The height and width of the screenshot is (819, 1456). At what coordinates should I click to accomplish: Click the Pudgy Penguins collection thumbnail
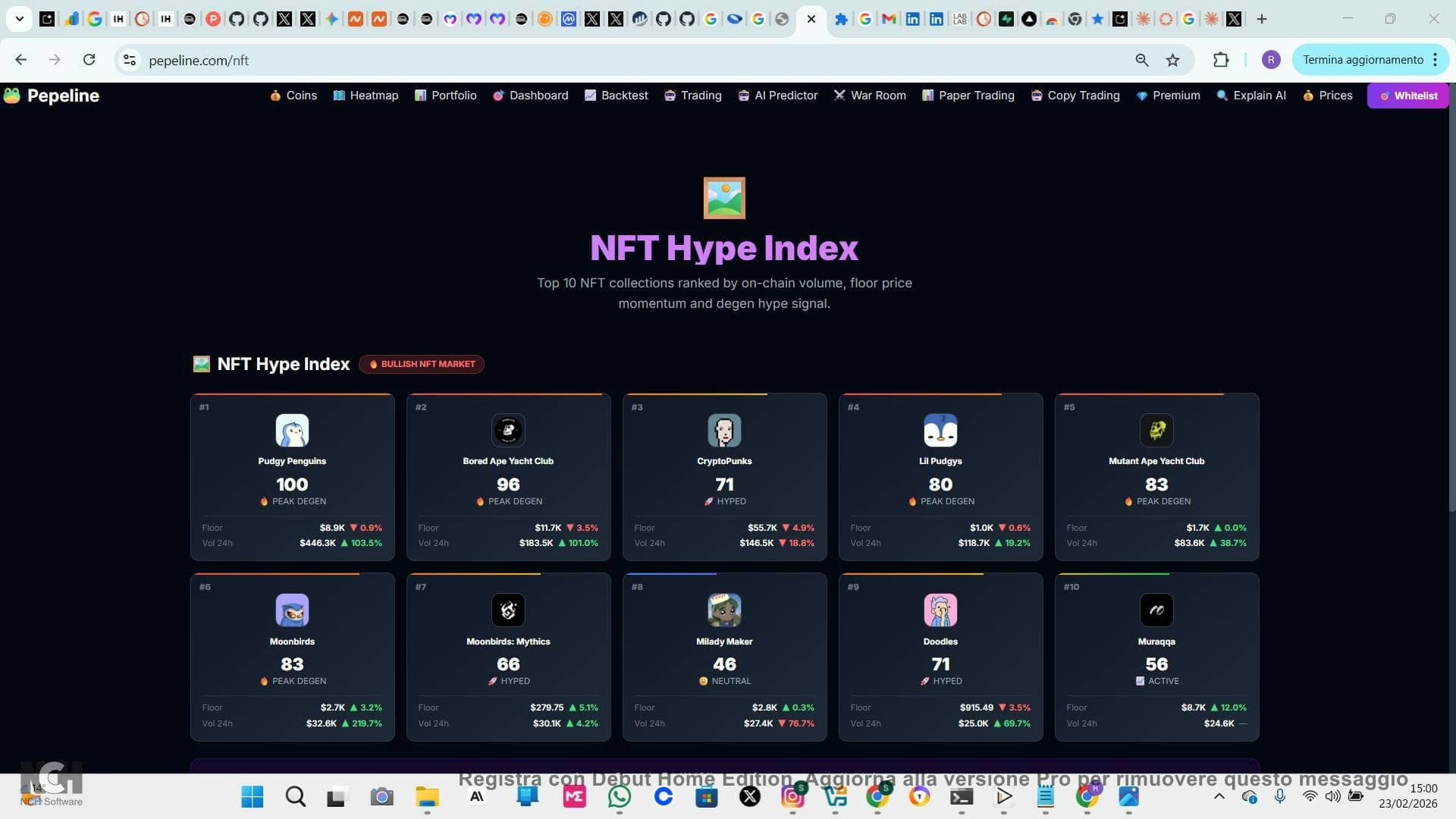coord(292,430)
